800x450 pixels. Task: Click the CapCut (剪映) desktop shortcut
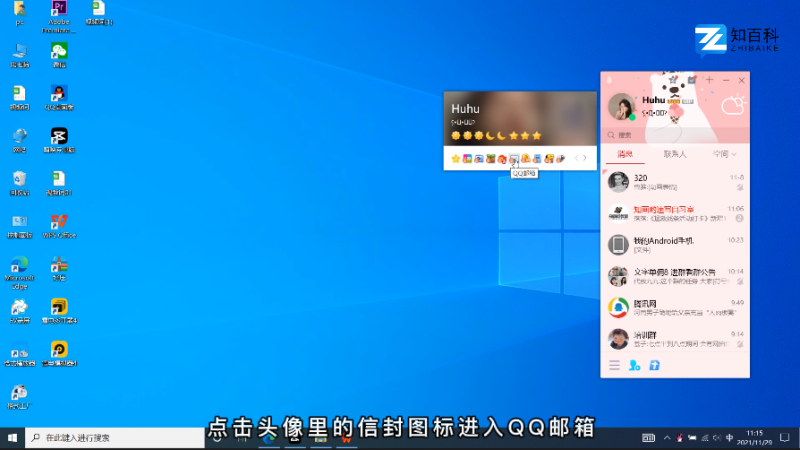coord(59,140)
